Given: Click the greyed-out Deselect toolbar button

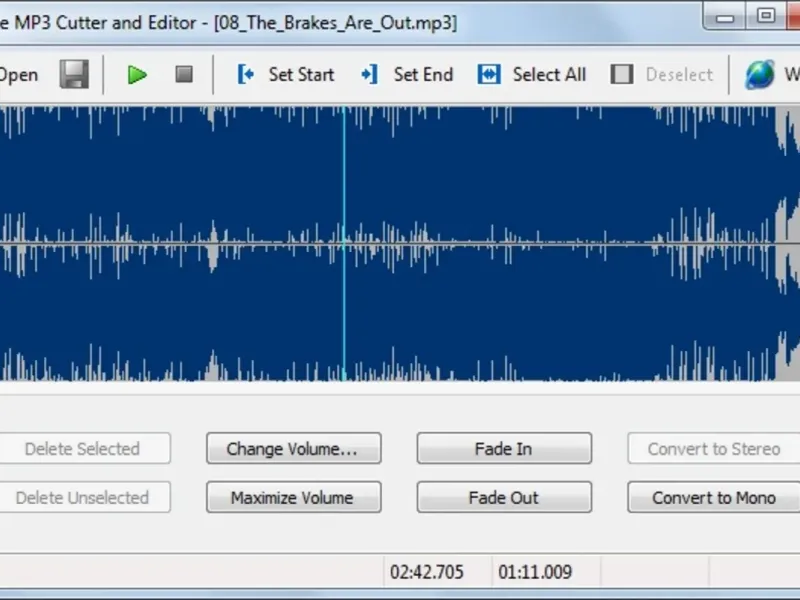Looking at the screenshot, I should 662,74.
